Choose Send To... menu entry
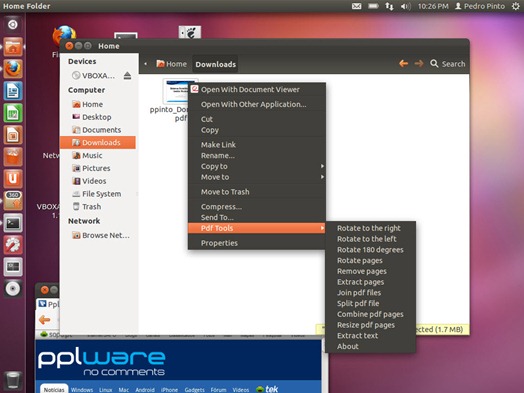 click(257, 217)
